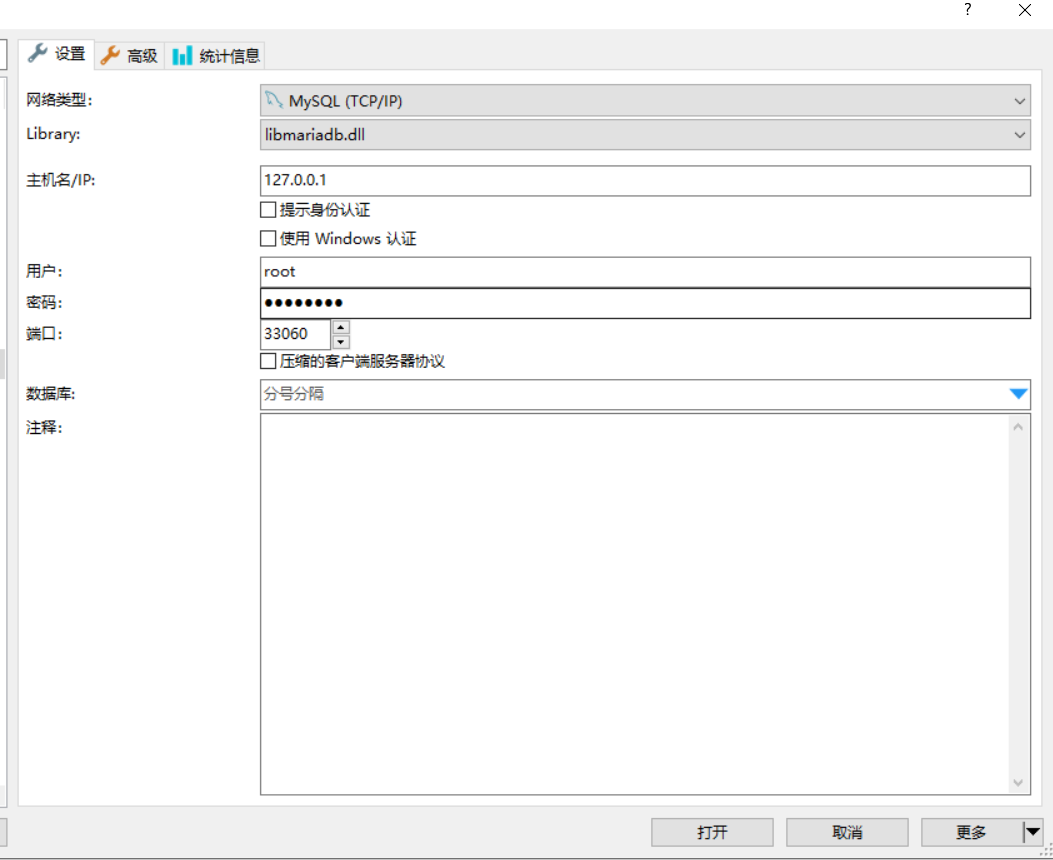The image size is (1053, 860).
Task: Click the help question mark icon
Action: [966, 10]
